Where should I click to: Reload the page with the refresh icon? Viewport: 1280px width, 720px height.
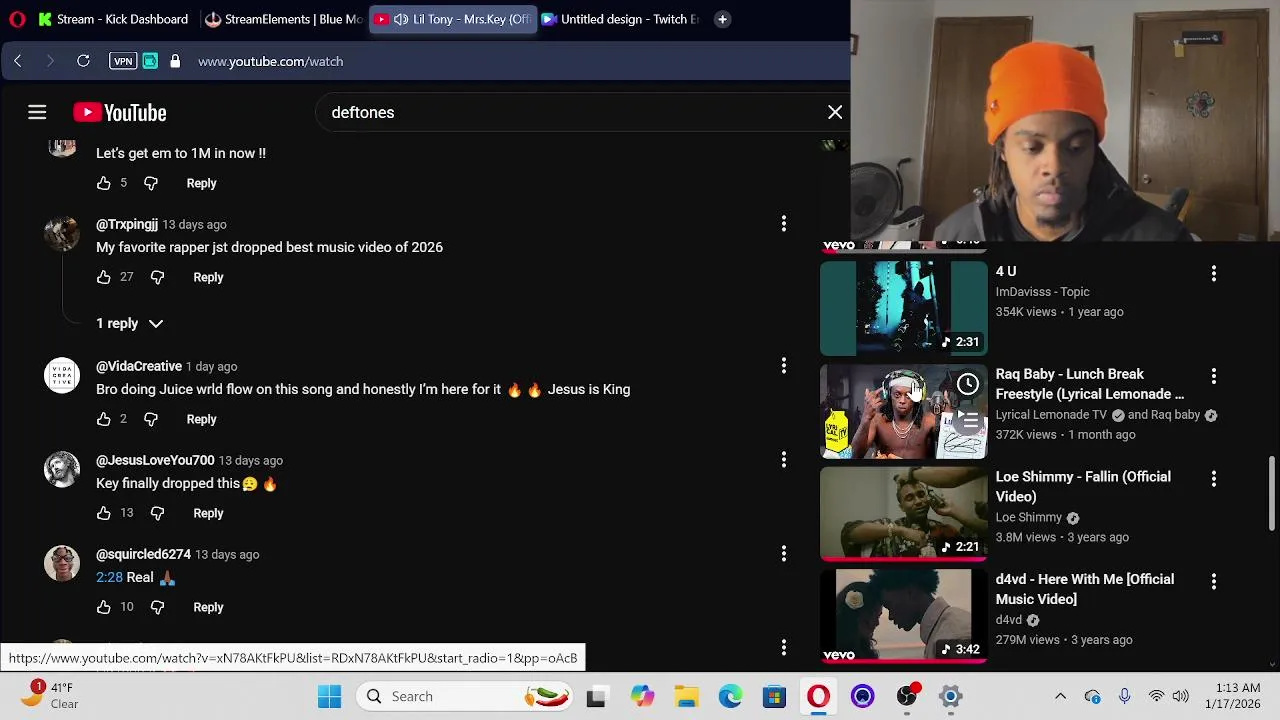pos(83,61)
